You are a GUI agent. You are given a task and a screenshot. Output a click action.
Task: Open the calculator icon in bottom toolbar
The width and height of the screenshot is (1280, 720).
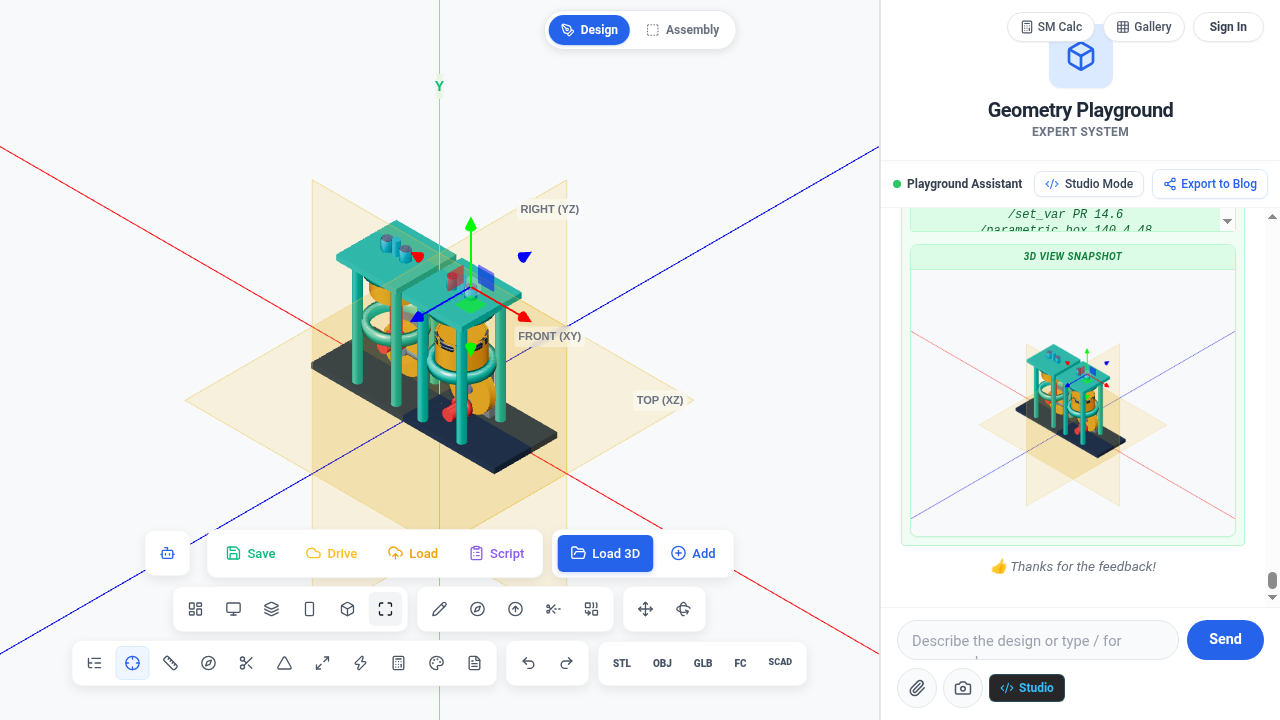coord(399,663)
